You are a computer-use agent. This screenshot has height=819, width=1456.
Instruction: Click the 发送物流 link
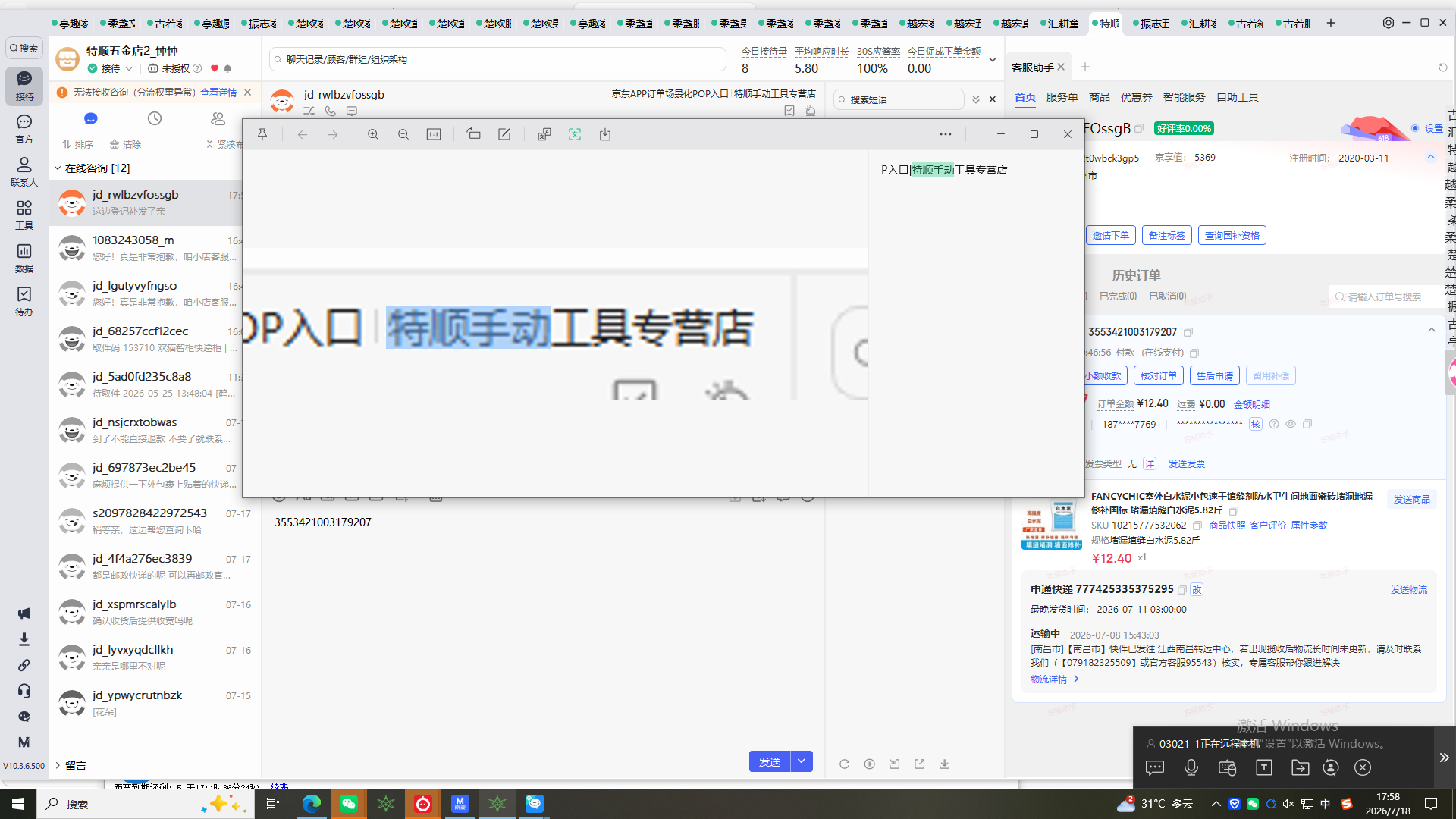click(1408, 590)
